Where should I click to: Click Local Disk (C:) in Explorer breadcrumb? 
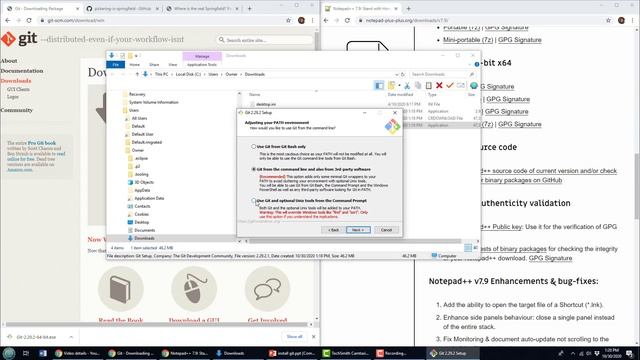coord(188,74)
